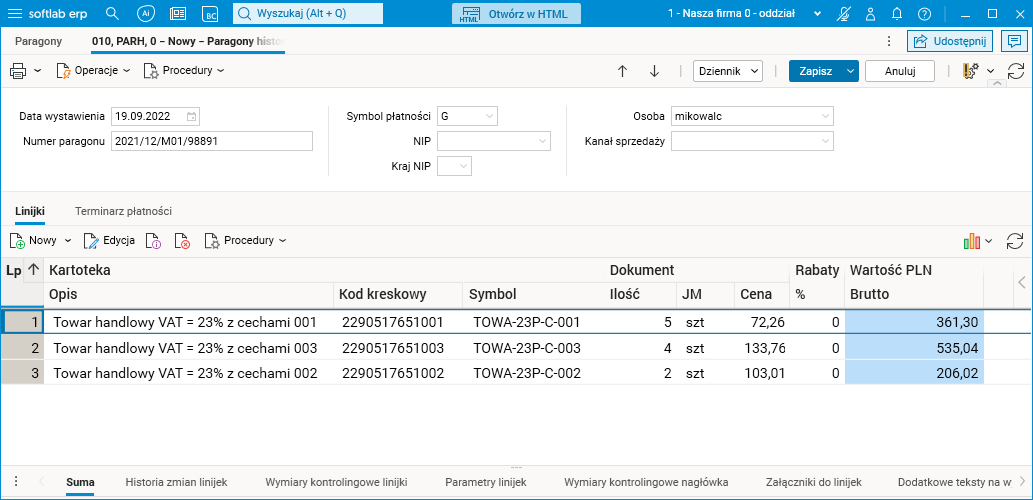Refresh the lines grid
The height and width of the screenshot is (500, 1033).
click(x=1015, y=241)
